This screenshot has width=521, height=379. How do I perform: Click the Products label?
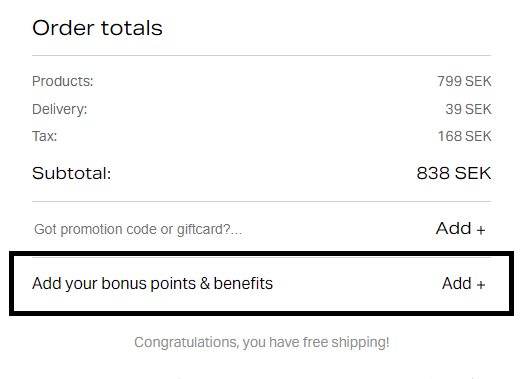tap(63, 81)
